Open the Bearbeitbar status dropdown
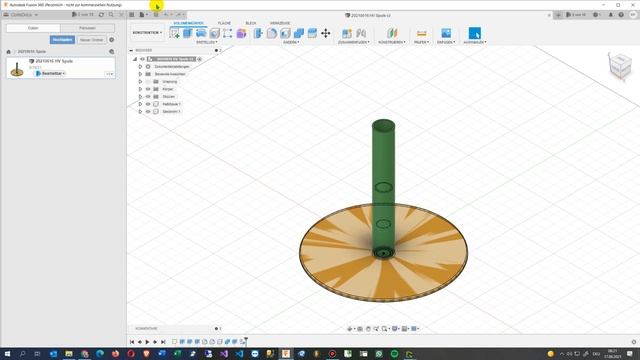 (x=50, y=73)
